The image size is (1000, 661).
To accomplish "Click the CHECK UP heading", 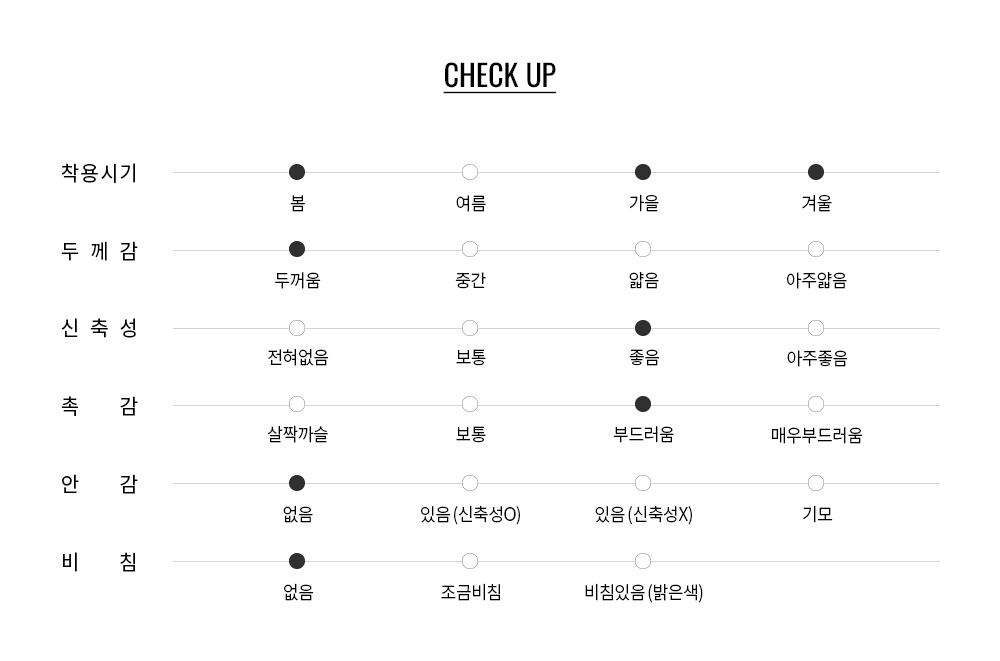I will pyautogui.click(x=499, y=75).
